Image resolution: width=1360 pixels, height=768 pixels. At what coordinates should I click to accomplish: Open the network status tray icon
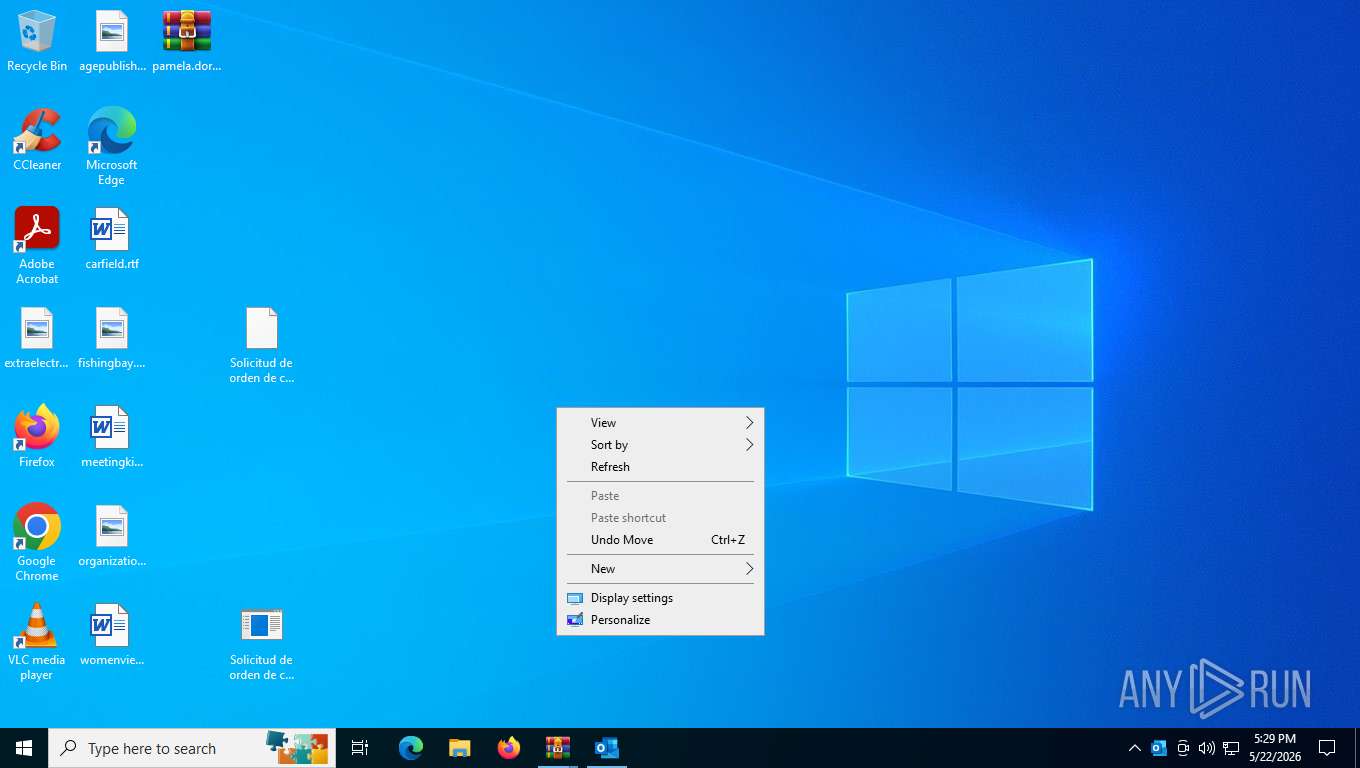pyautogui.click(x=1231, y=748)
